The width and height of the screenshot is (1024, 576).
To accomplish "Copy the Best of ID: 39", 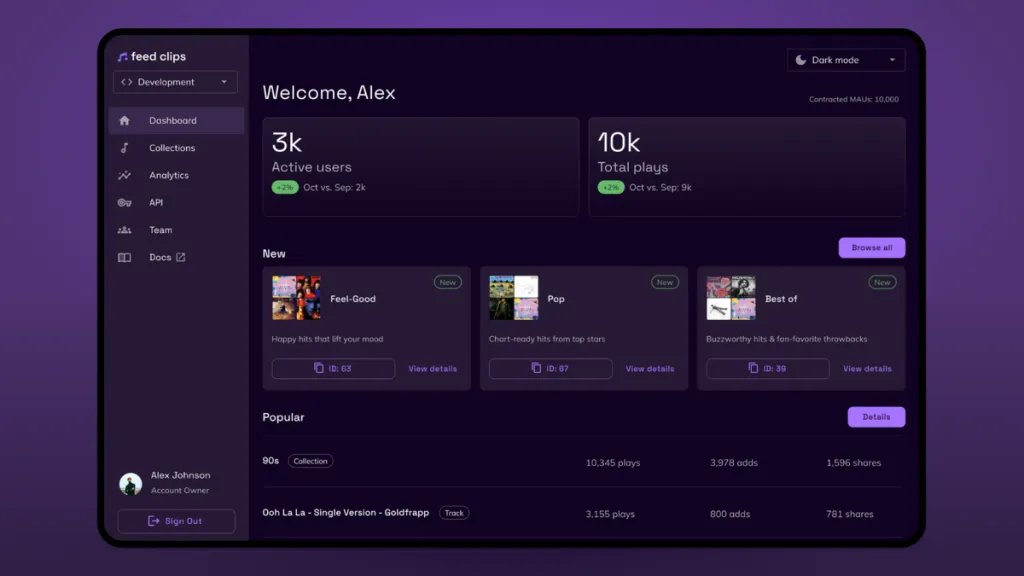I will tap(767, 369).
